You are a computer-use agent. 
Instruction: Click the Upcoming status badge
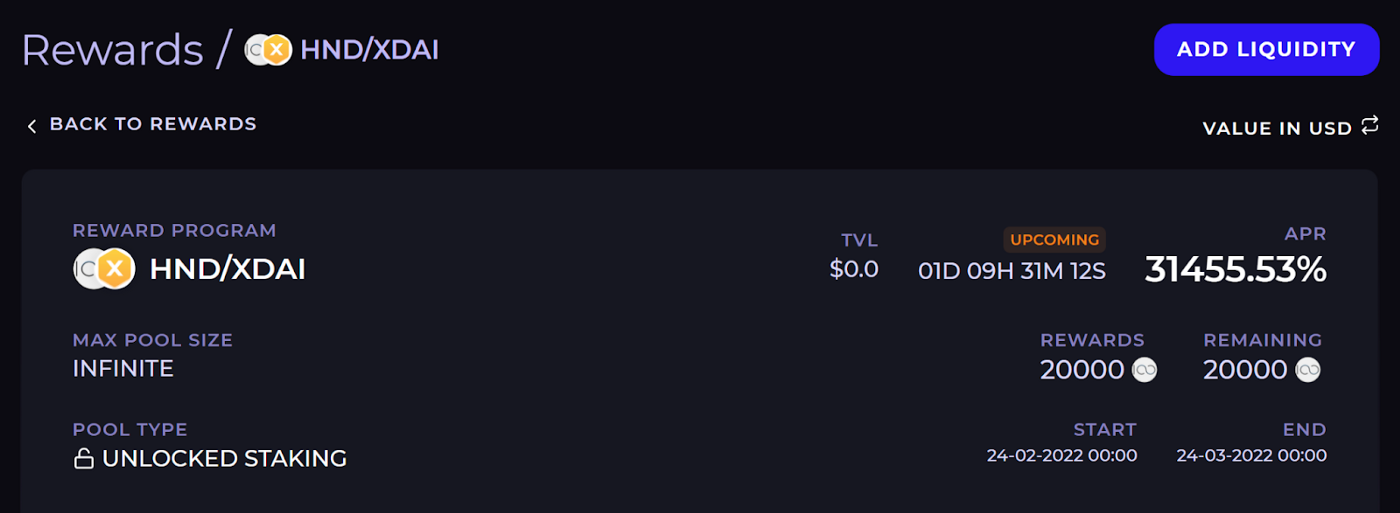(1054, 240)
